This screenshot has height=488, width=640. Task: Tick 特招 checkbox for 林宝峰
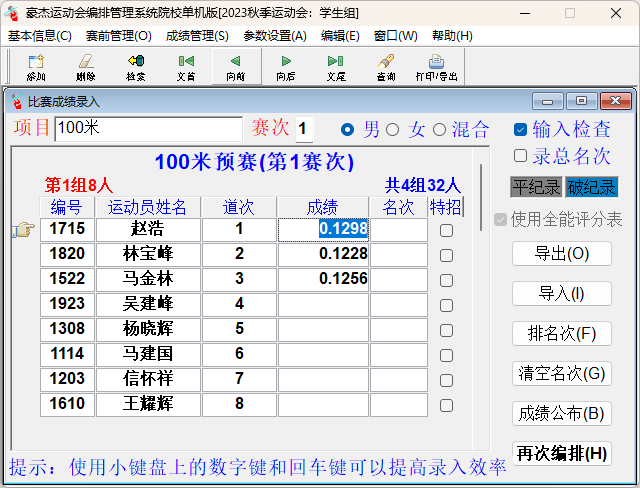pyautogui.click(x=446, y=255)
